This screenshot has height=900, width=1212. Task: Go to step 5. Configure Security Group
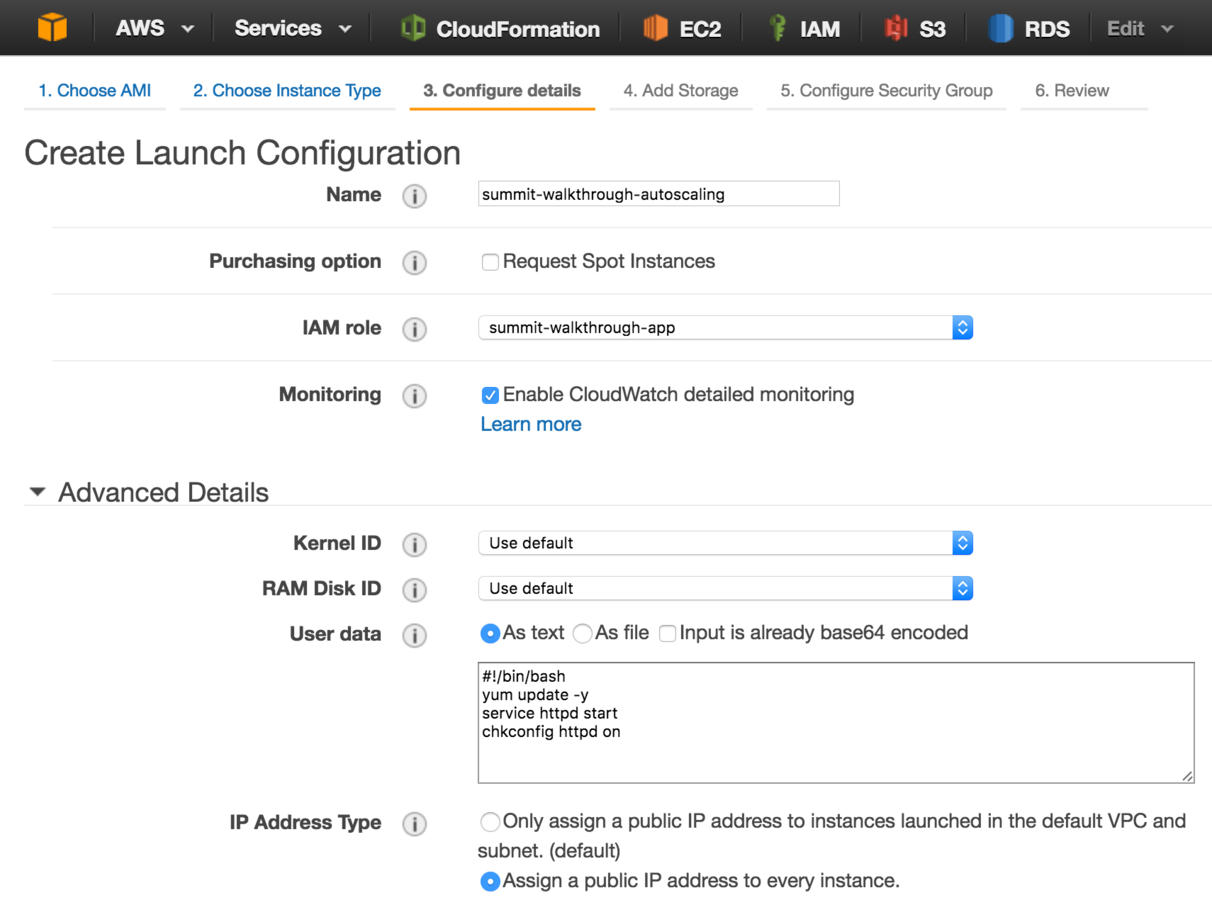click(x=886, y=90)
